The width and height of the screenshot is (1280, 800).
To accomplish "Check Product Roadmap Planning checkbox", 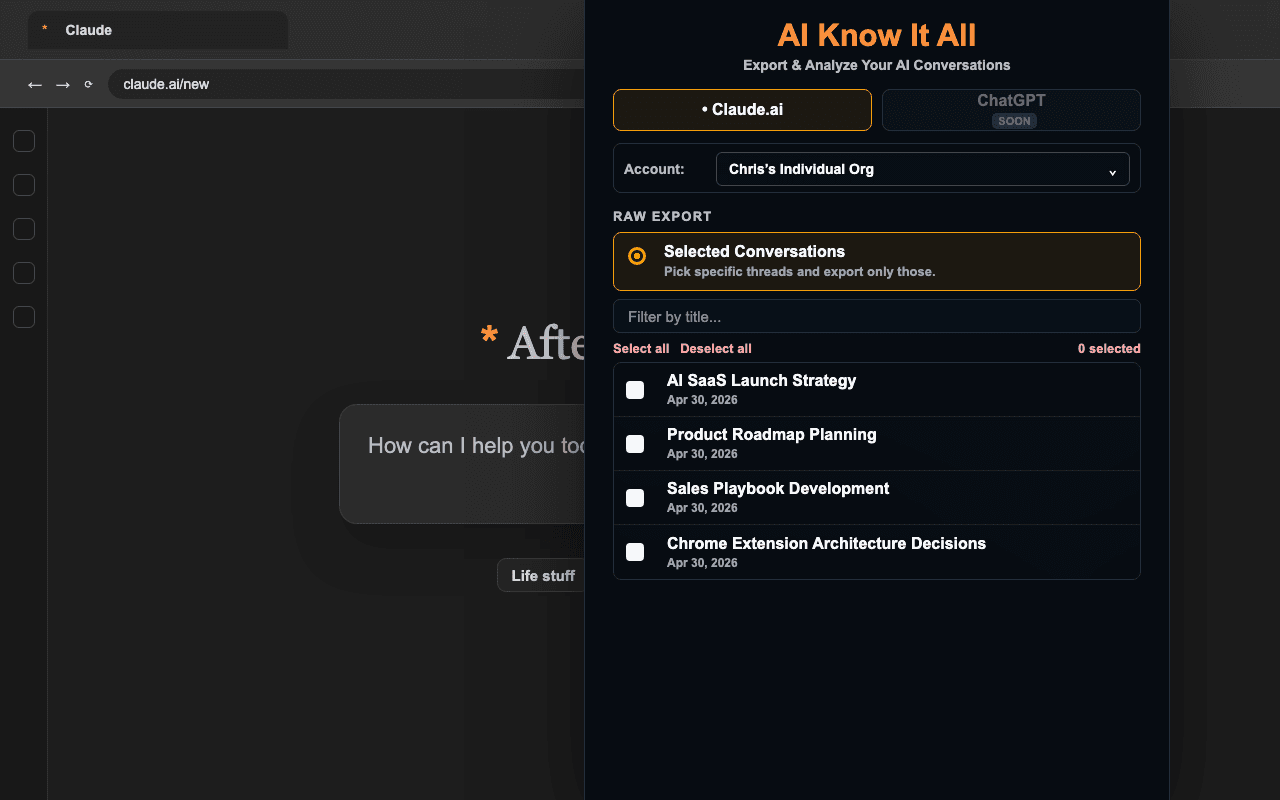I will [x=635, y=444].
